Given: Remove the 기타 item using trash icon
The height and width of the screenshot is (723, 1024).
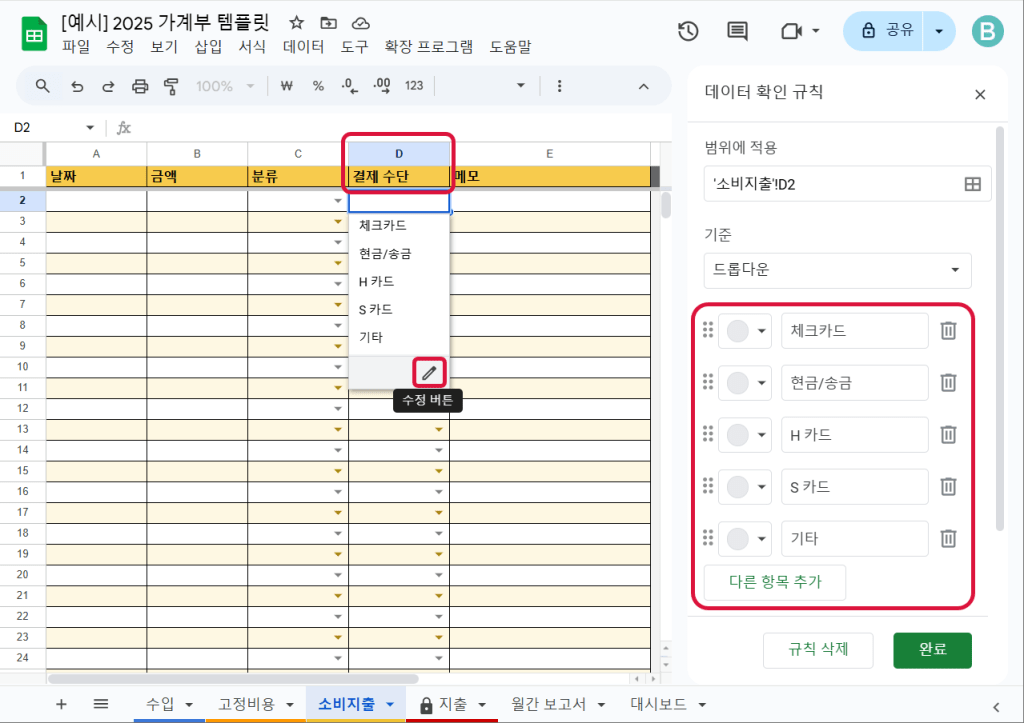Looking at the screenshot, I should [x=948, y=538].
